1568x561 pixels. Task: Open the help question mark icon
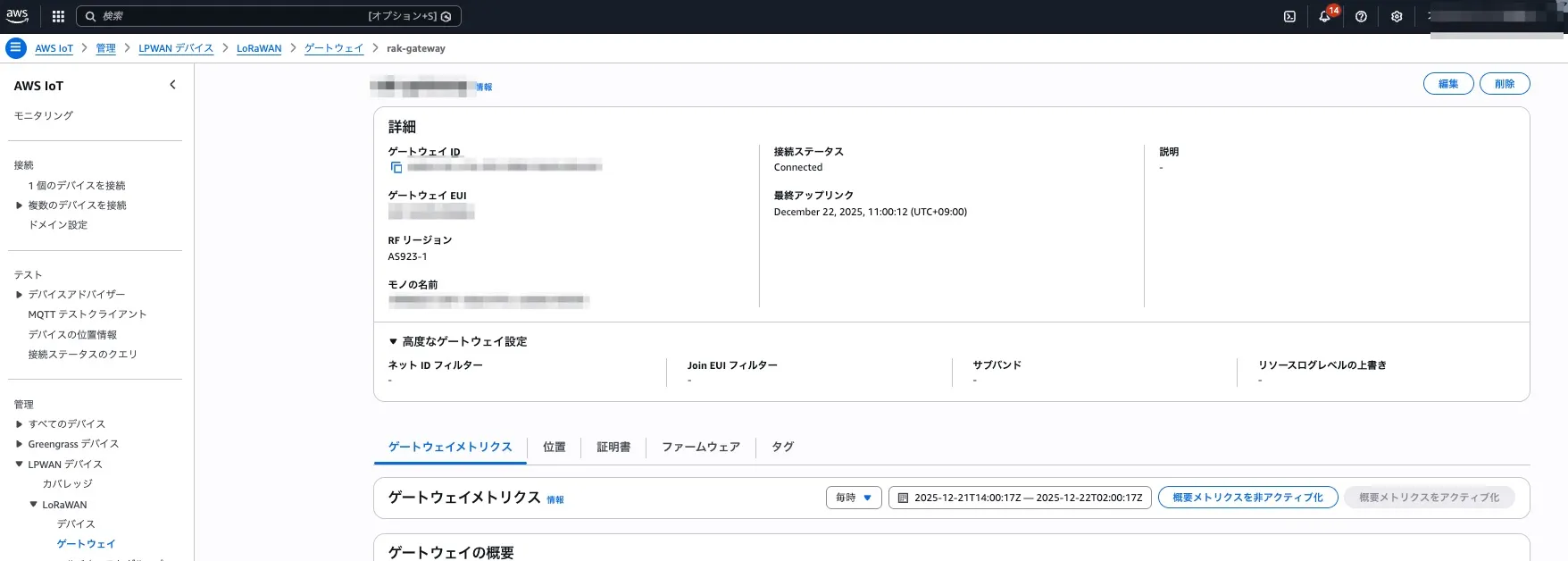1361,16
